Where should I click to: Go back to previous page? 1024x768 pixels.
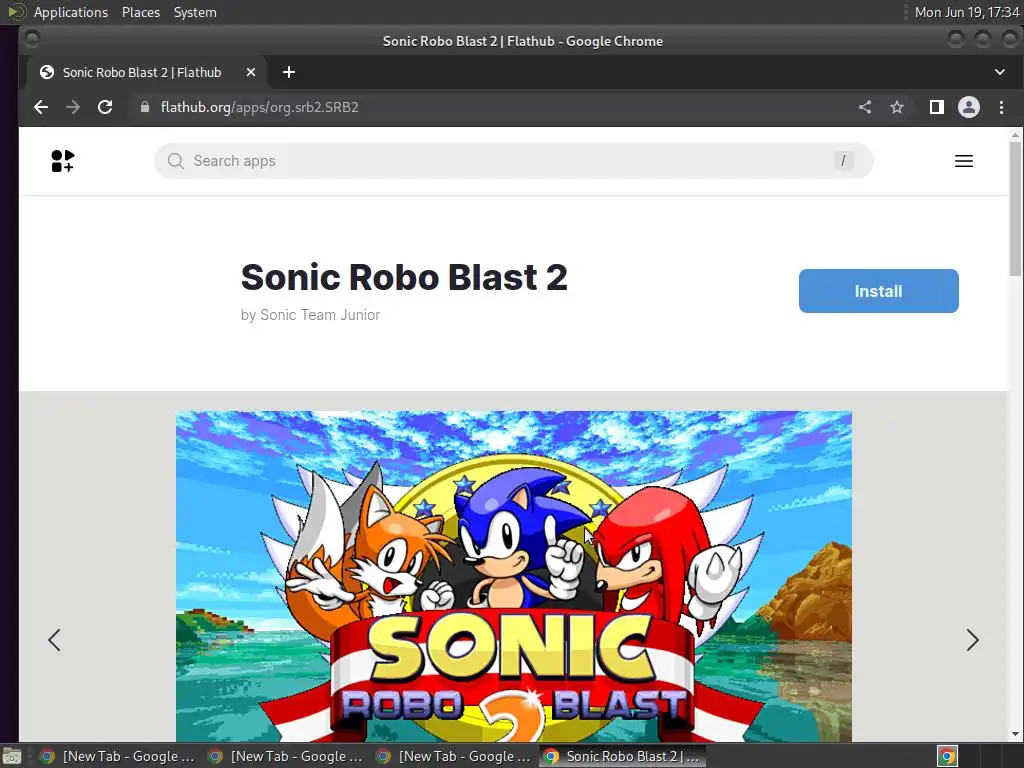coord(40,107)
